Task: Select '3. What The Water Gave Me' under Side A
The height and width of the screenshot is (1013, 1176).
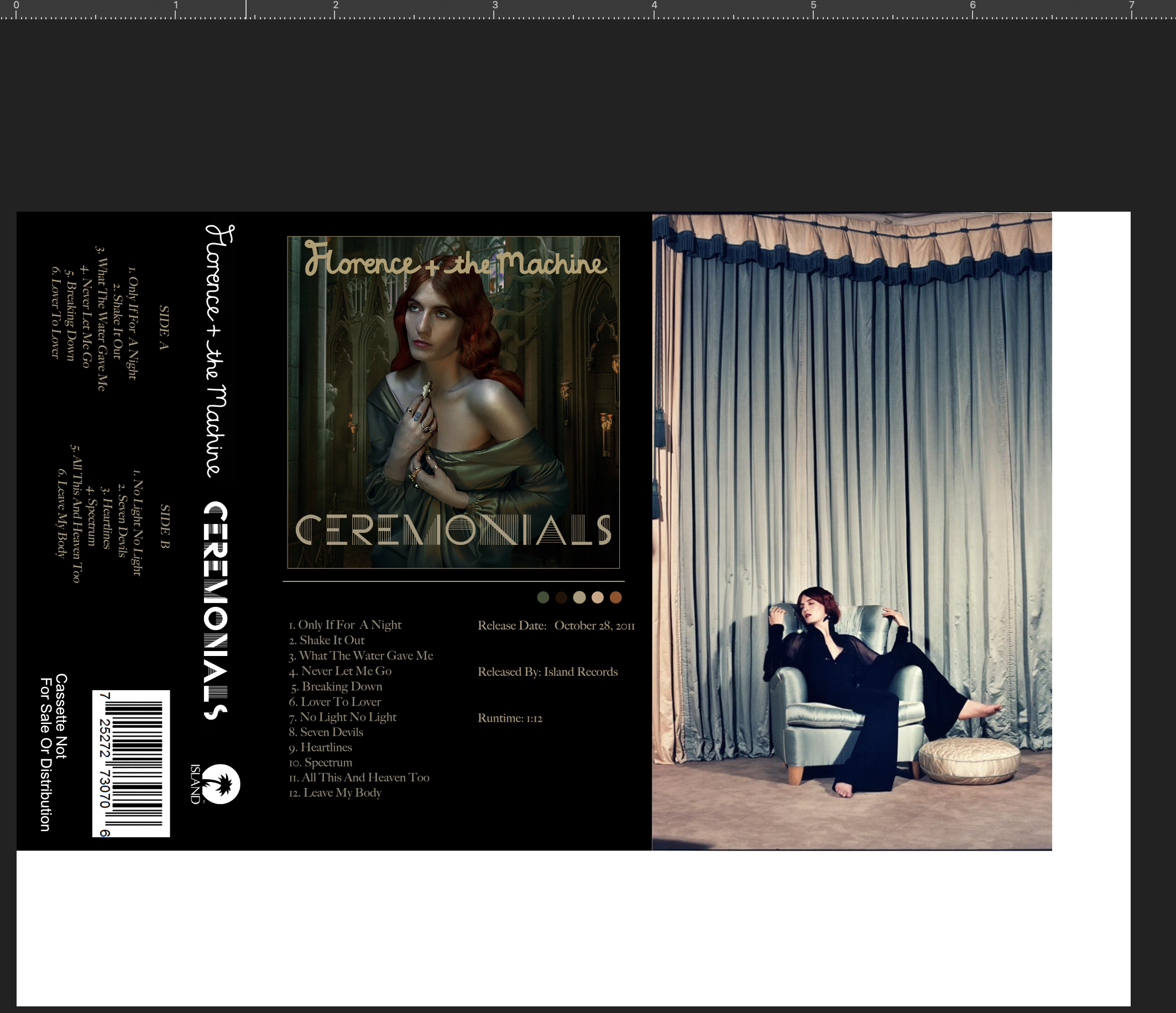Action: 101,318
